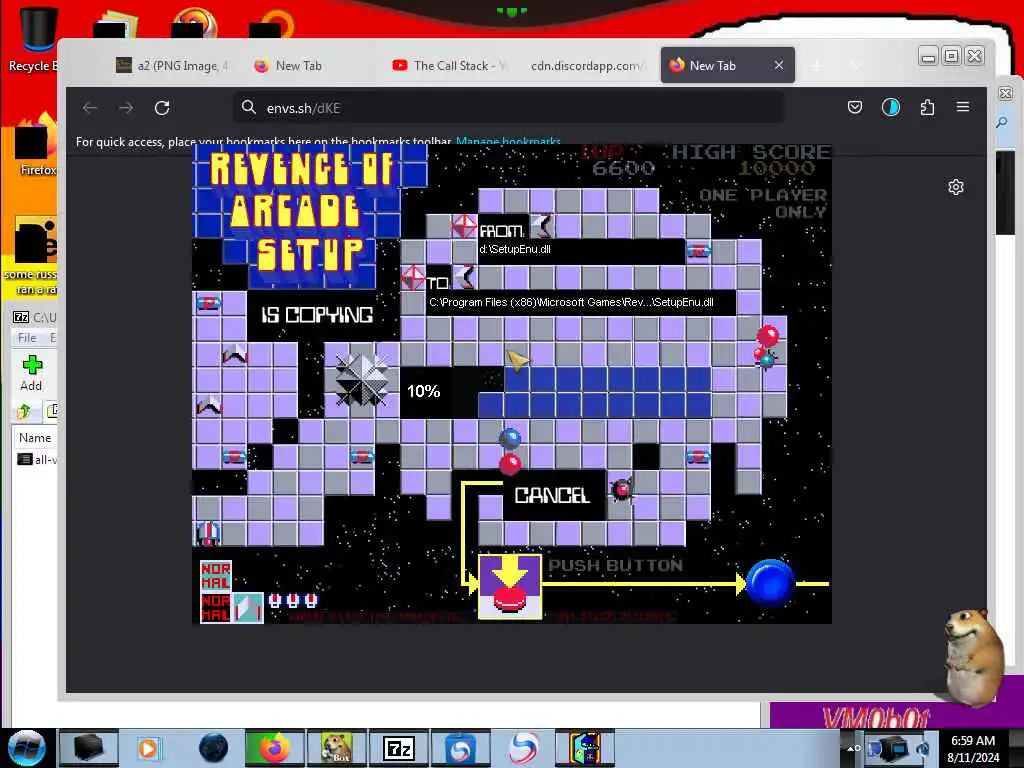Click the C:\Program Files destination path text

(571, 302)
